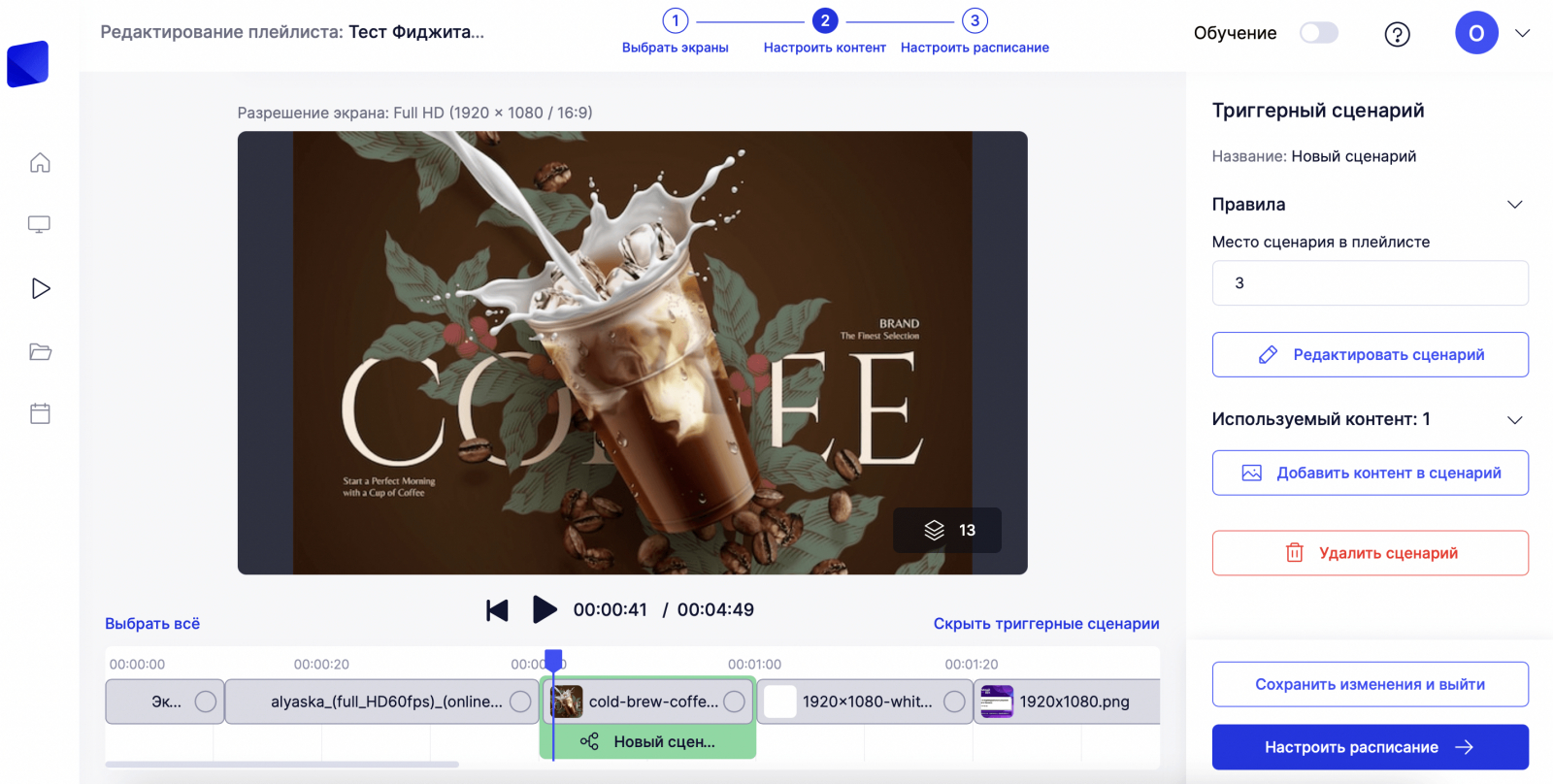Click Сохранить изменения и выйти button
Viewport: 1553px width, 784px height.
1370,685
